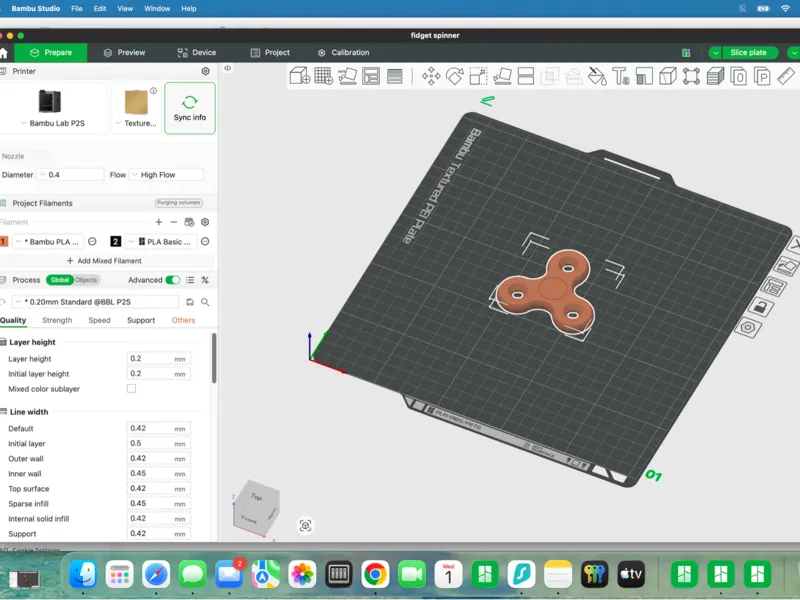Open filament settings gear icon

(x=205, y=222)
